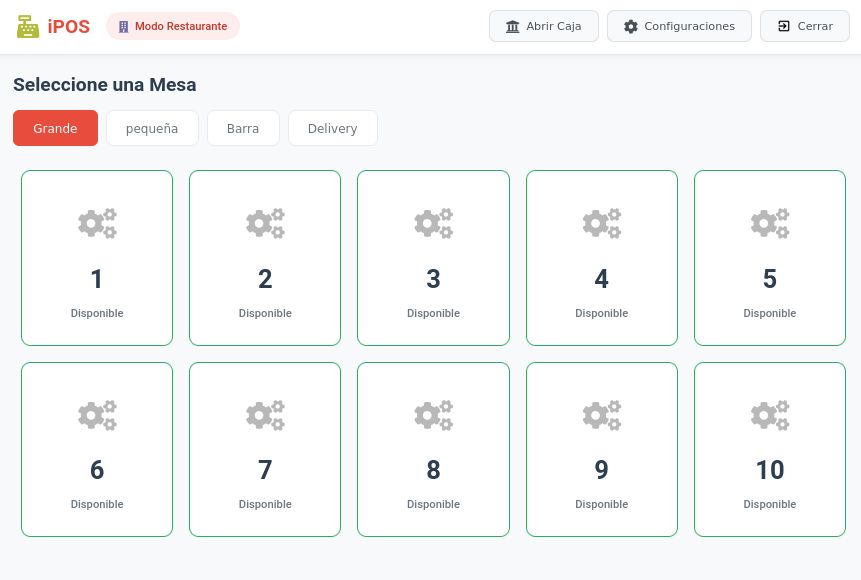This screenshot has width=861, height=580.
Task: Click the gears icon on table 1
Action: pyautogui.click(x=97, y=223)
